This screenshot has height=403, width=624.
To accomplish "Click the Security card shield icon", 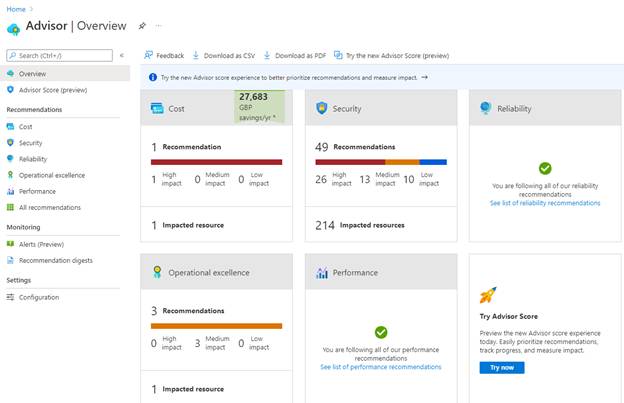I will 322,108.
